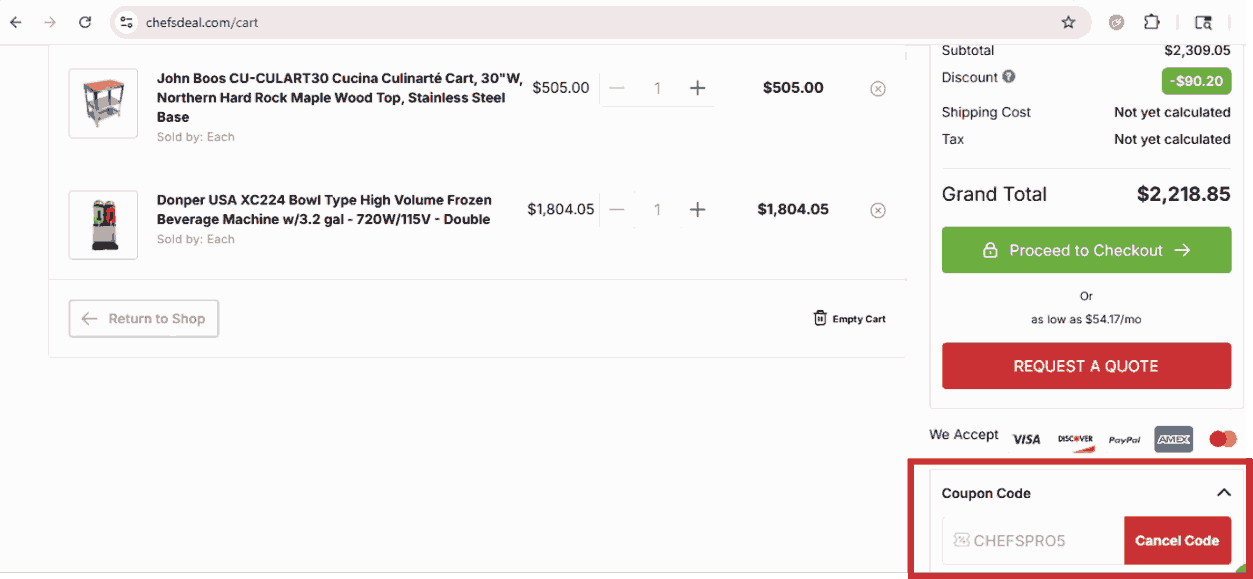Remove John Boos cart from cart
This screenshot has height=579, width=1253.
[877, 89]
